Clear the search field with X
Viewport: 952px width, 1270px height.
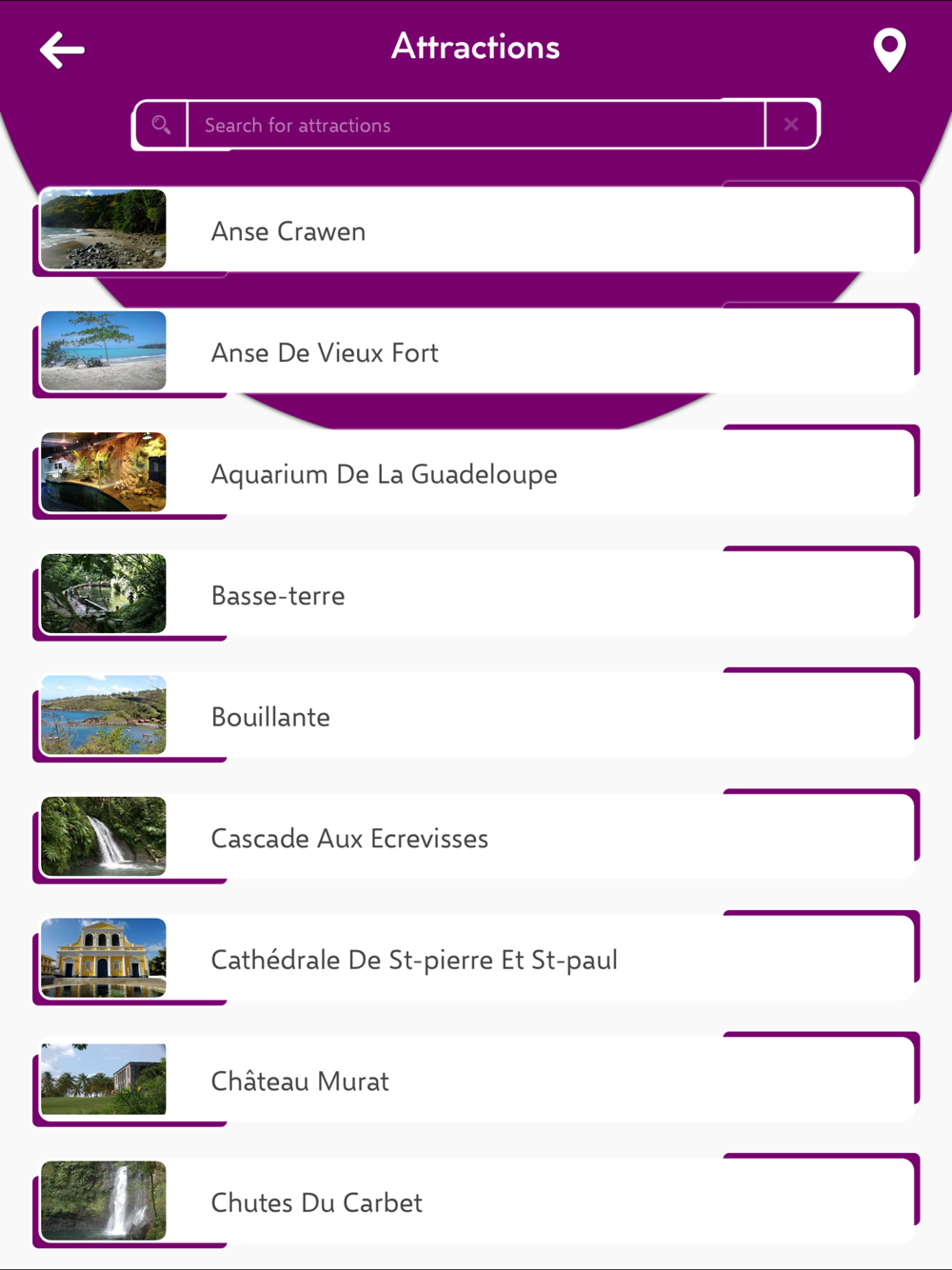[x=791, y=125]
